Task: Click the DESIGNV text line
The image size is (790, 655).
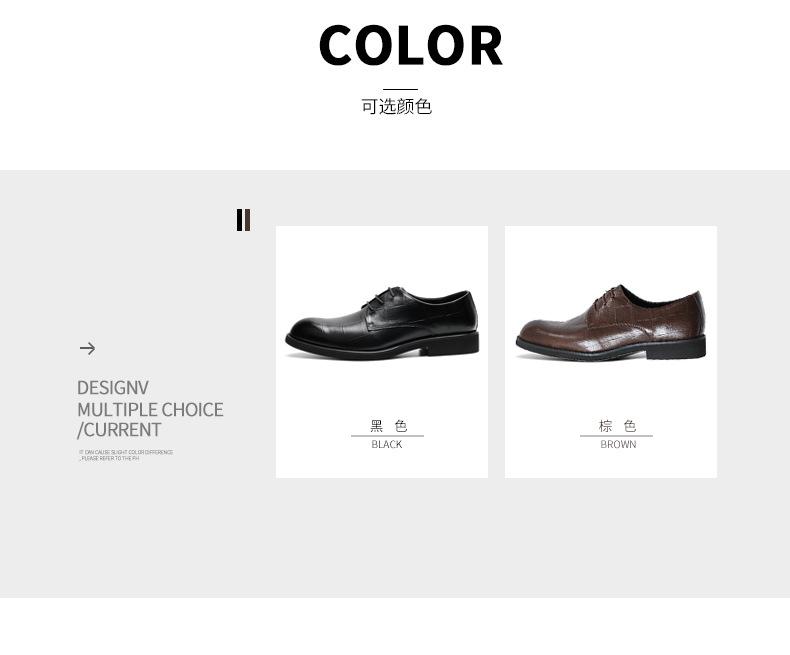Action: coord(113,388)
